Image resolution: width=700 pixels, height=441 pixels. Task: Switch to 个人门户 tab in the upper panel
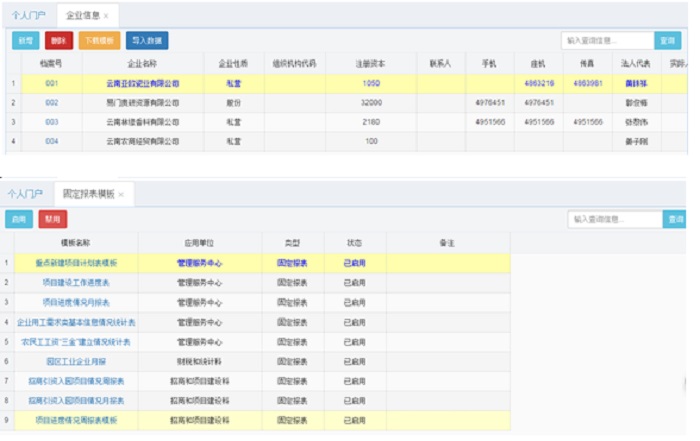click(29, 16)
